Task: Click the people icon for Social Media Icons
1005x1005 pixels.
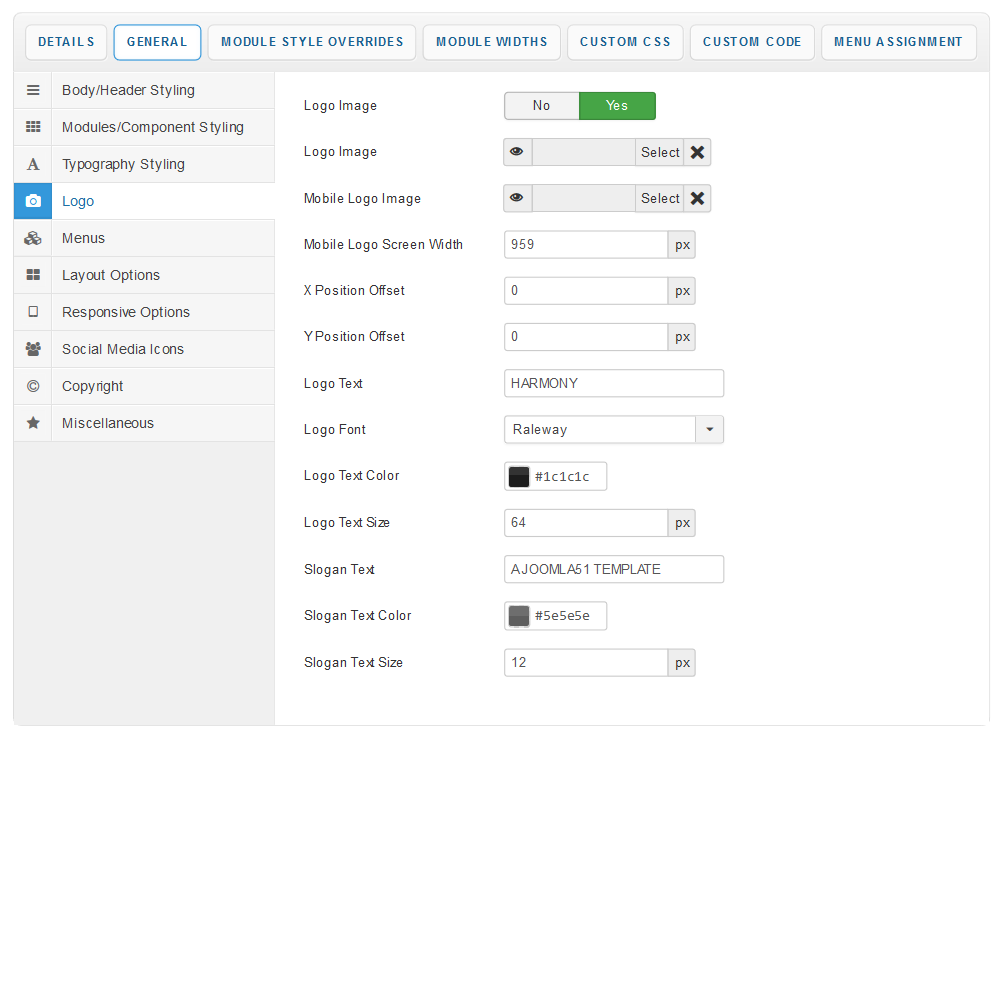Action: (33, 349)
